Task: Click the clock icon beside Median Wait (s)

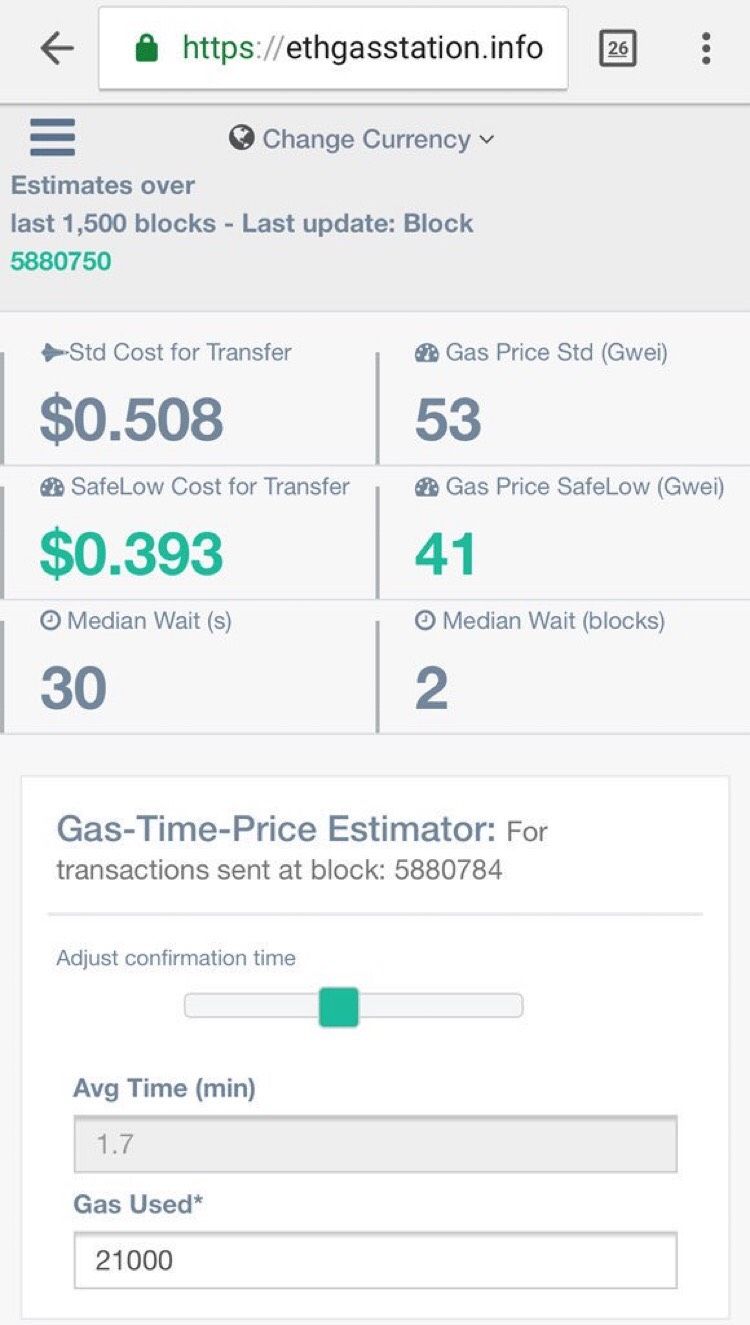Action: [x=50, y=621]
